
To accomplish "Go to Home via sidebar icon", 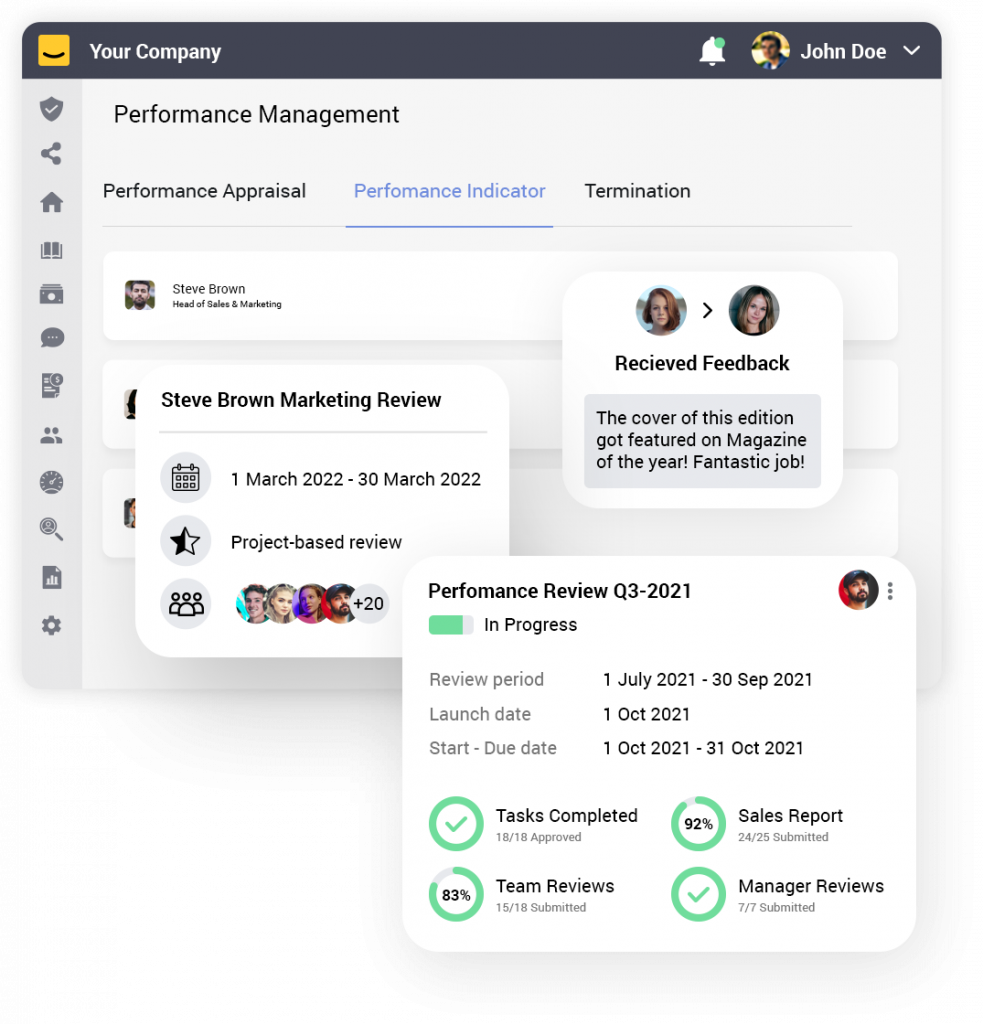I will (x=51, y=203).
